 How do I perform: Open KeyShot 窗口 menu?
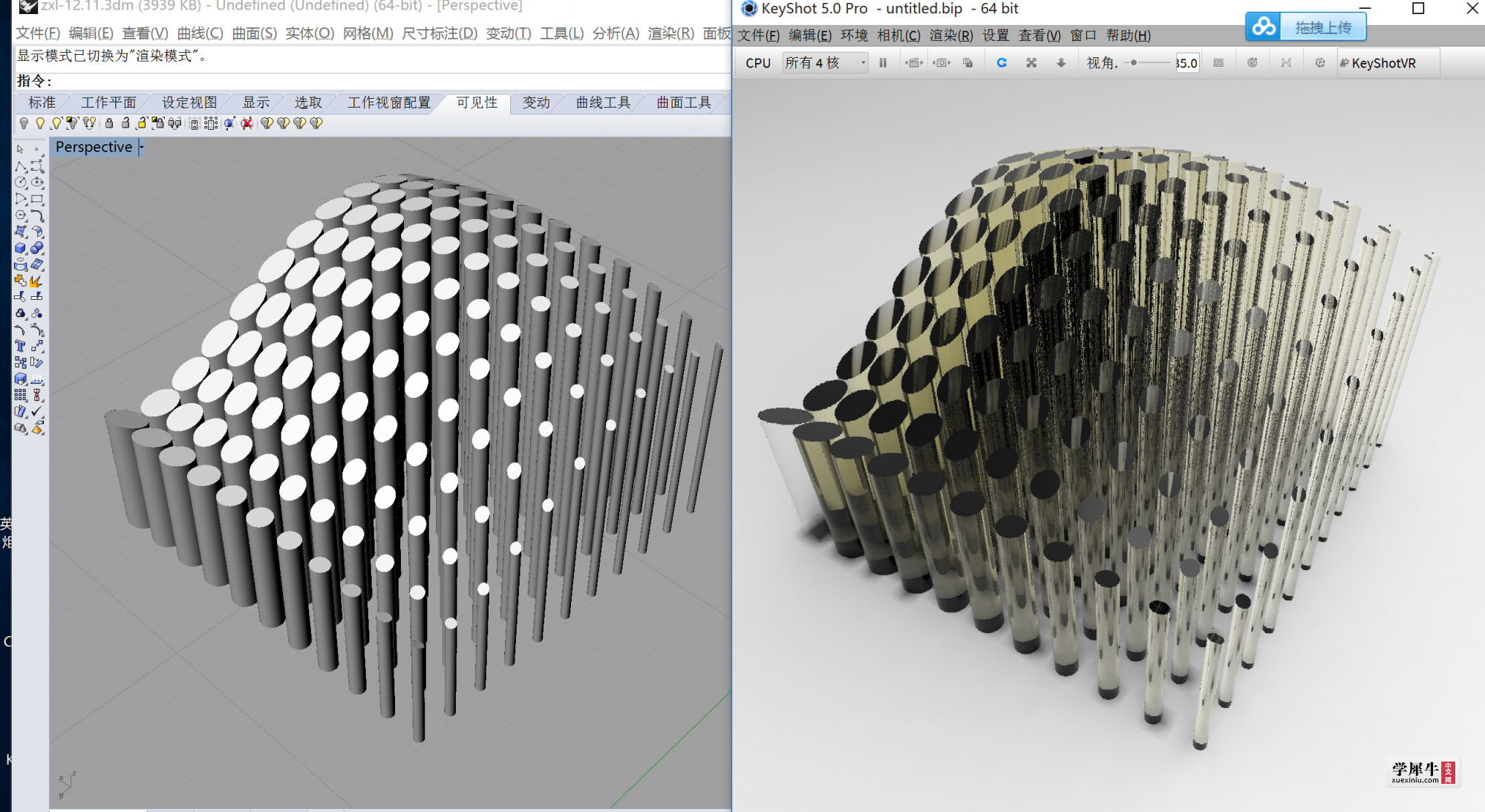(x=1083, y=36)
